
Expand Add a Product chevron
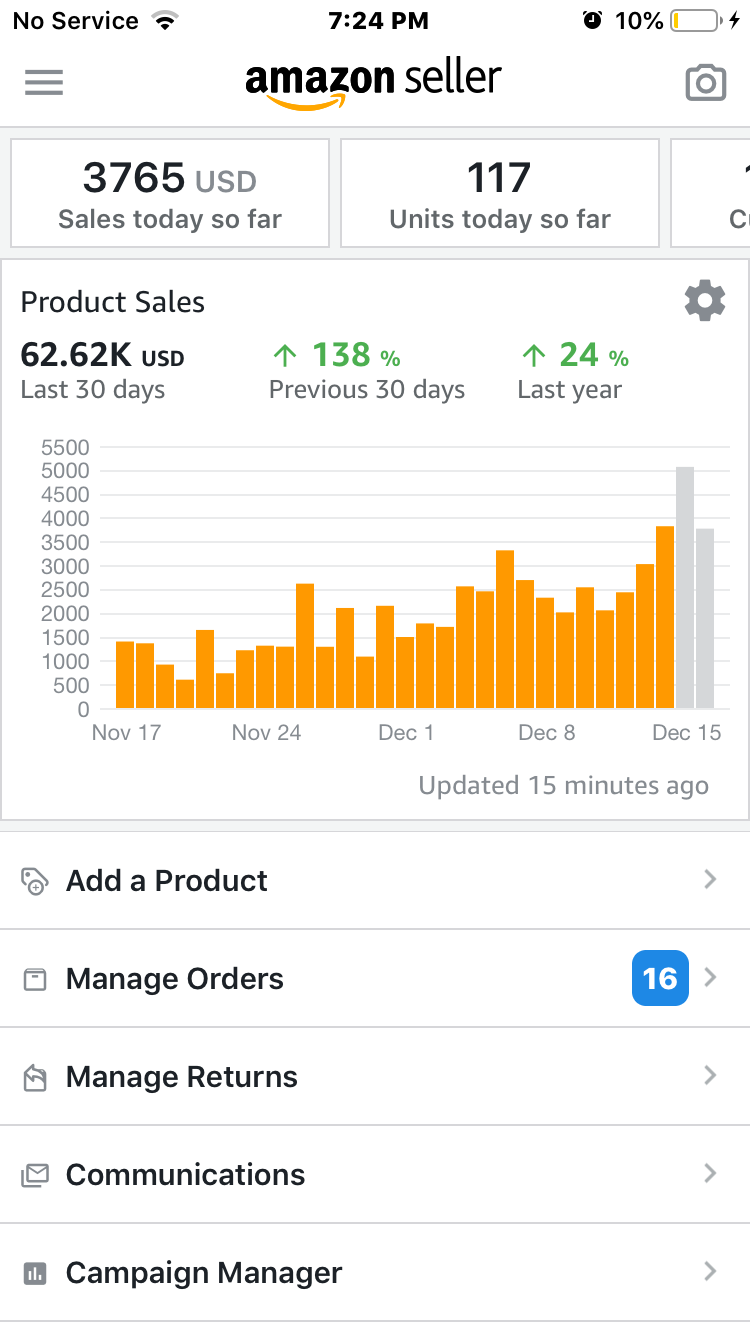710,880
